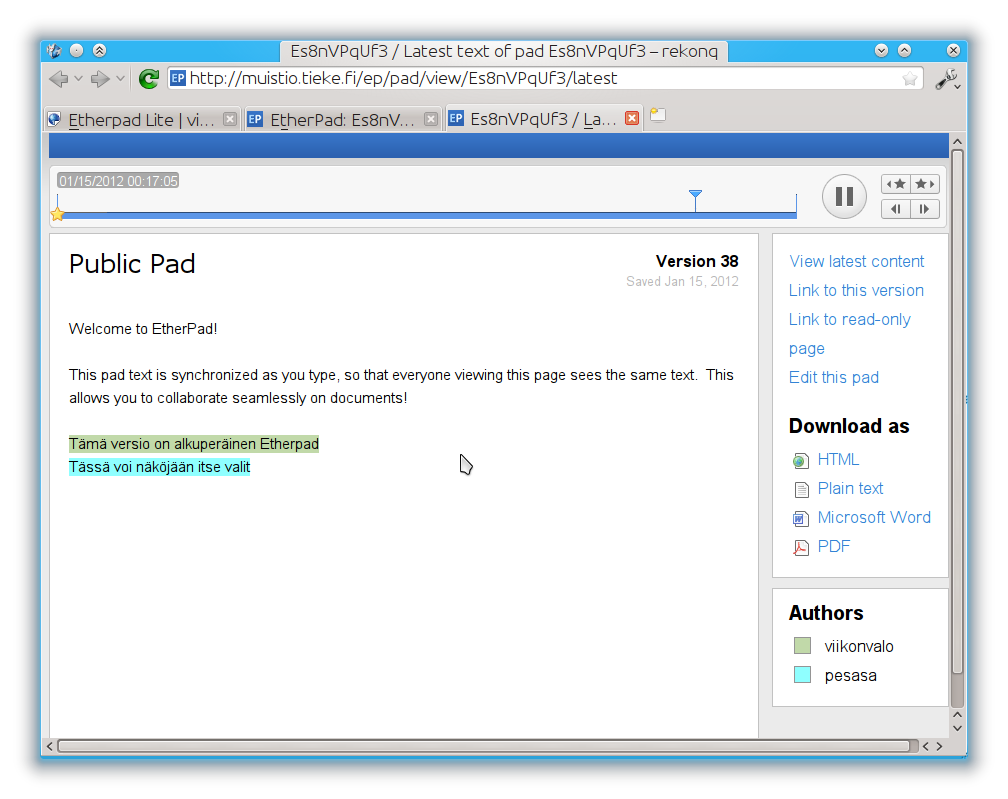Click the Welcome to EtherPad! line

pyautogui.click(x=143, y=329)
